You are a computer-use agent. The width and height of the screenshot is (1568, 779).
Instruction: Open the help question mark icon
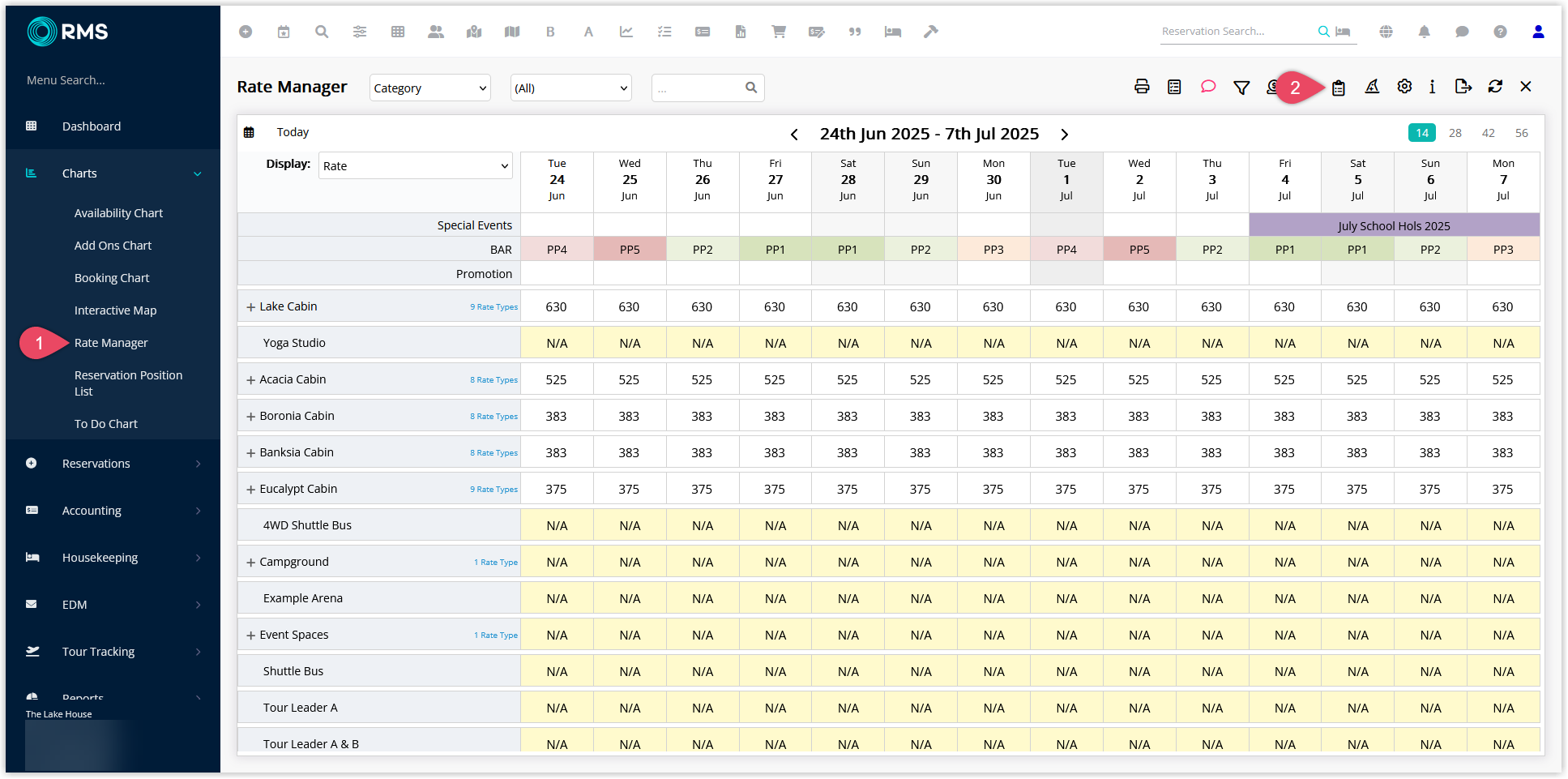pyautogui.click(x=1501, y=32)
